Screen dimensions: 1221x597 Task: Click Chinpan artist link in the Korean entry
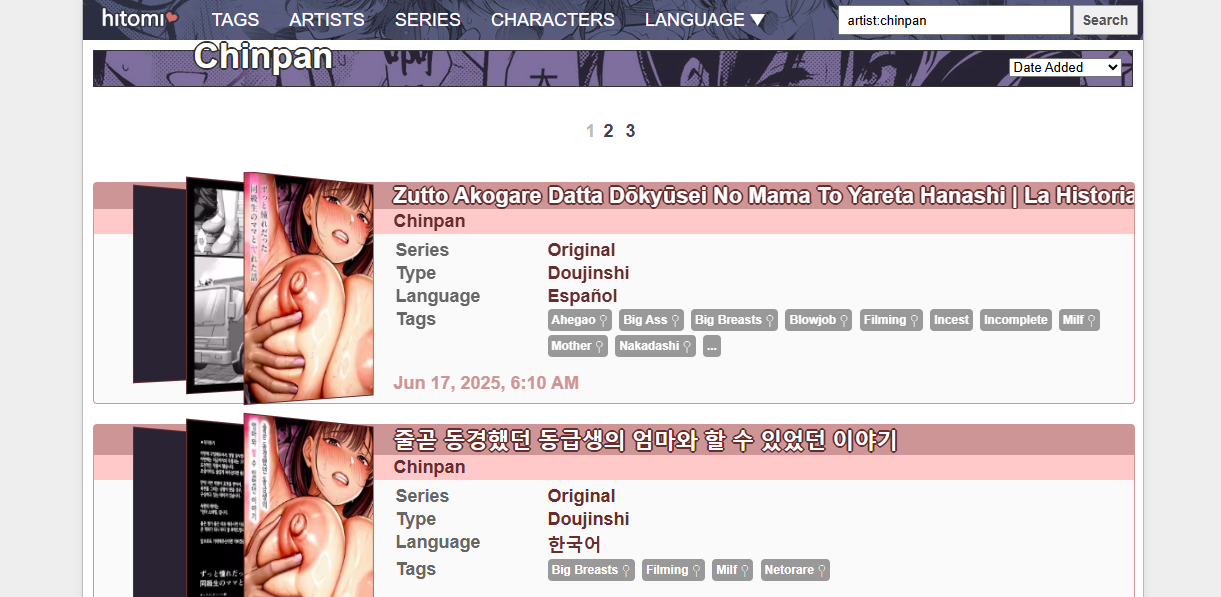coord(429,467)
